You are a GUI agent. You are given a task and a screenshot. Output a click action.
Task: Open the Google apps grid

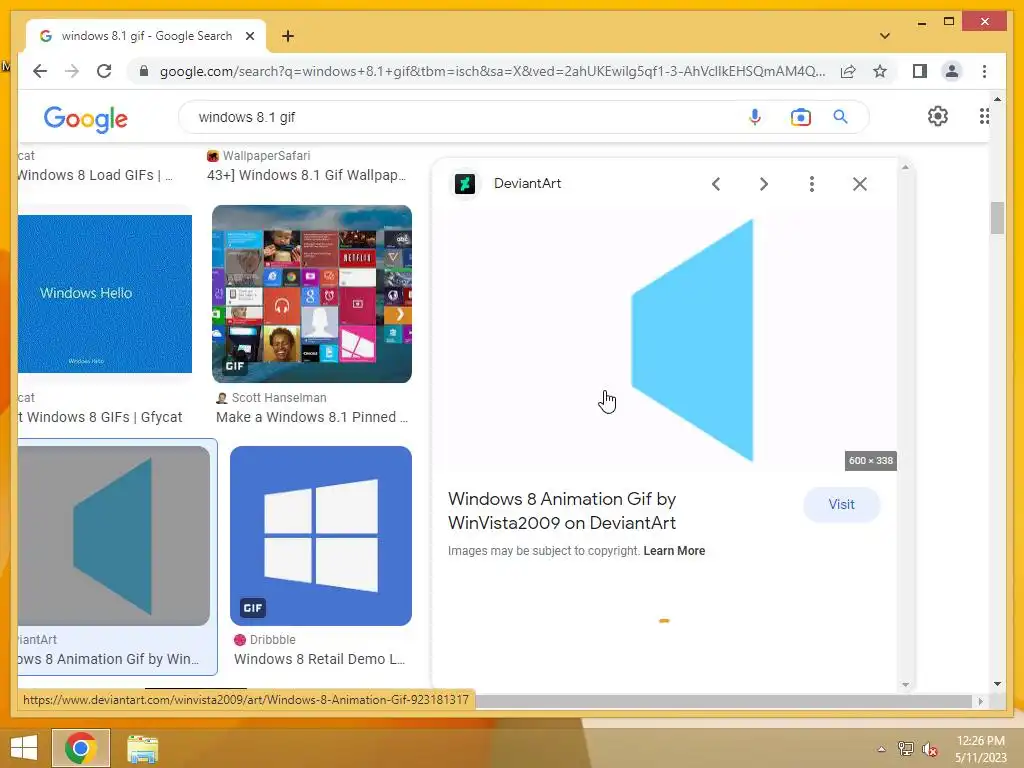[x=984, y=116]
